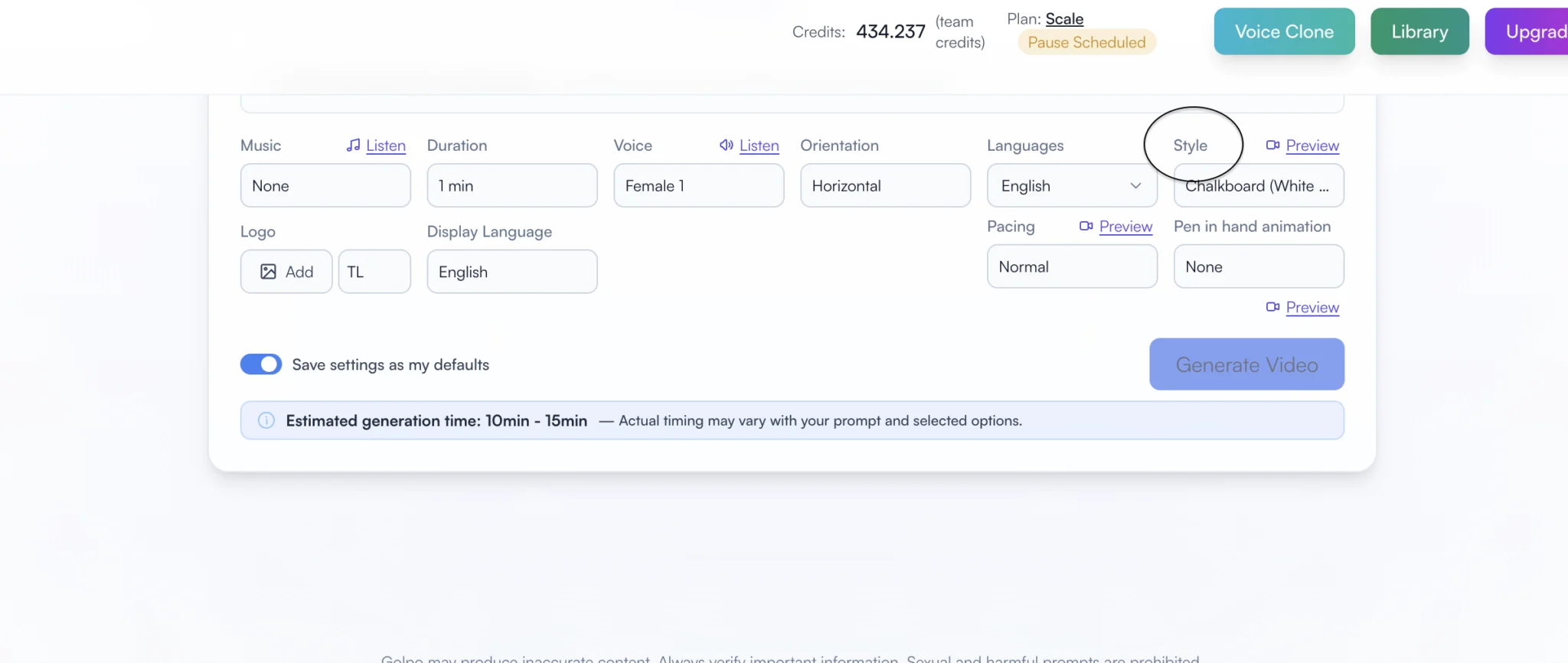Click the Pacing Preview link
1568x663 pixels.
pyautogui.click(x=1125, y=227)
